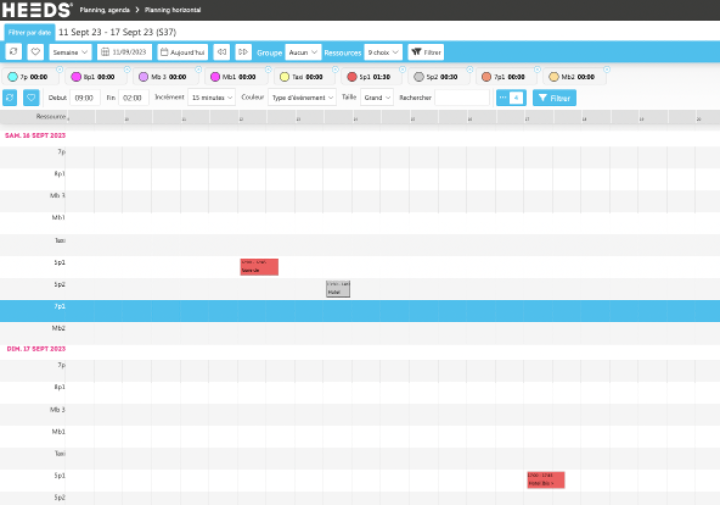Open the grey Sp2 event on Saturday 16 Sept
The image size is (720, 506).
click(x=338, y=289)
